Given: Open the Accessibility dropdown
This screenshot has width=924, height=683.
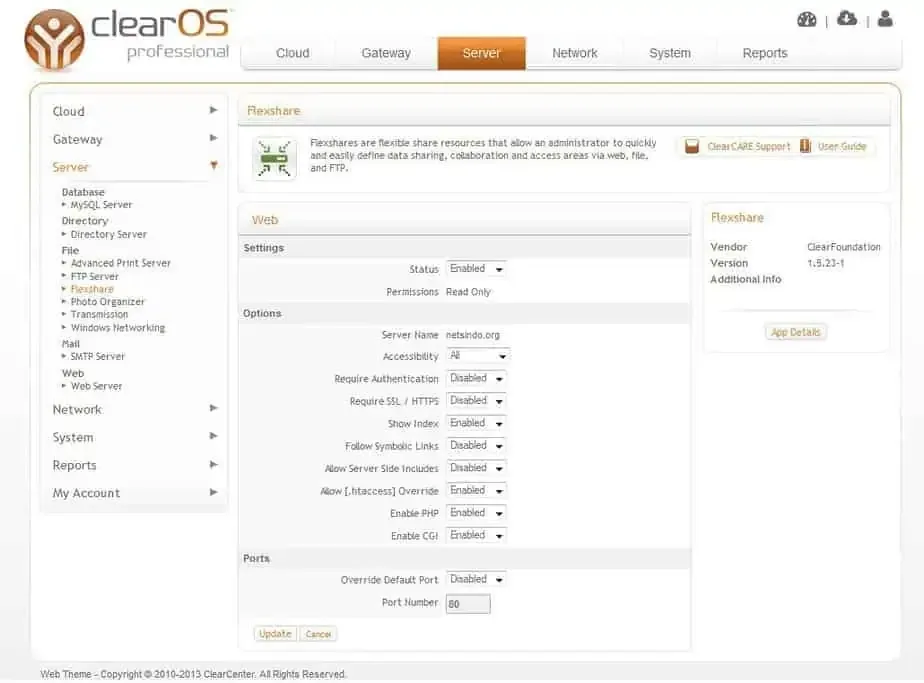Looking at the screenshot, I should point(478,356).
